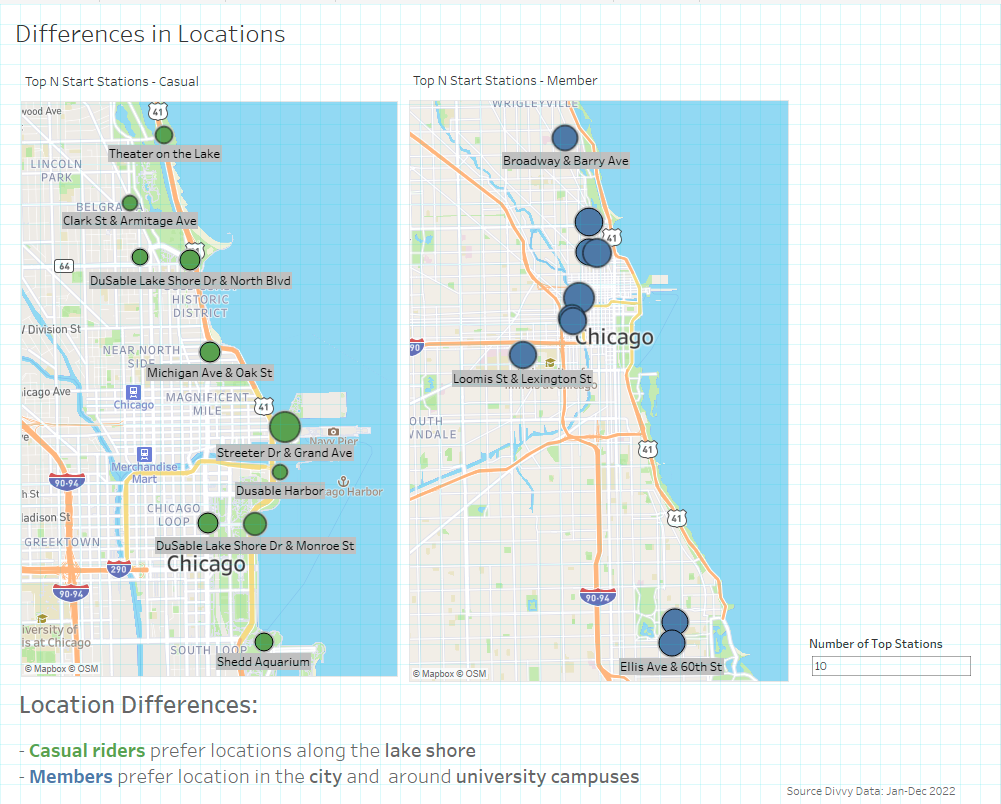Image resolution: width=1001 pixels, height=804 pixels.
Task: Click the Top N Start Stations - Casual title
Action: click(x=112, y=81)
